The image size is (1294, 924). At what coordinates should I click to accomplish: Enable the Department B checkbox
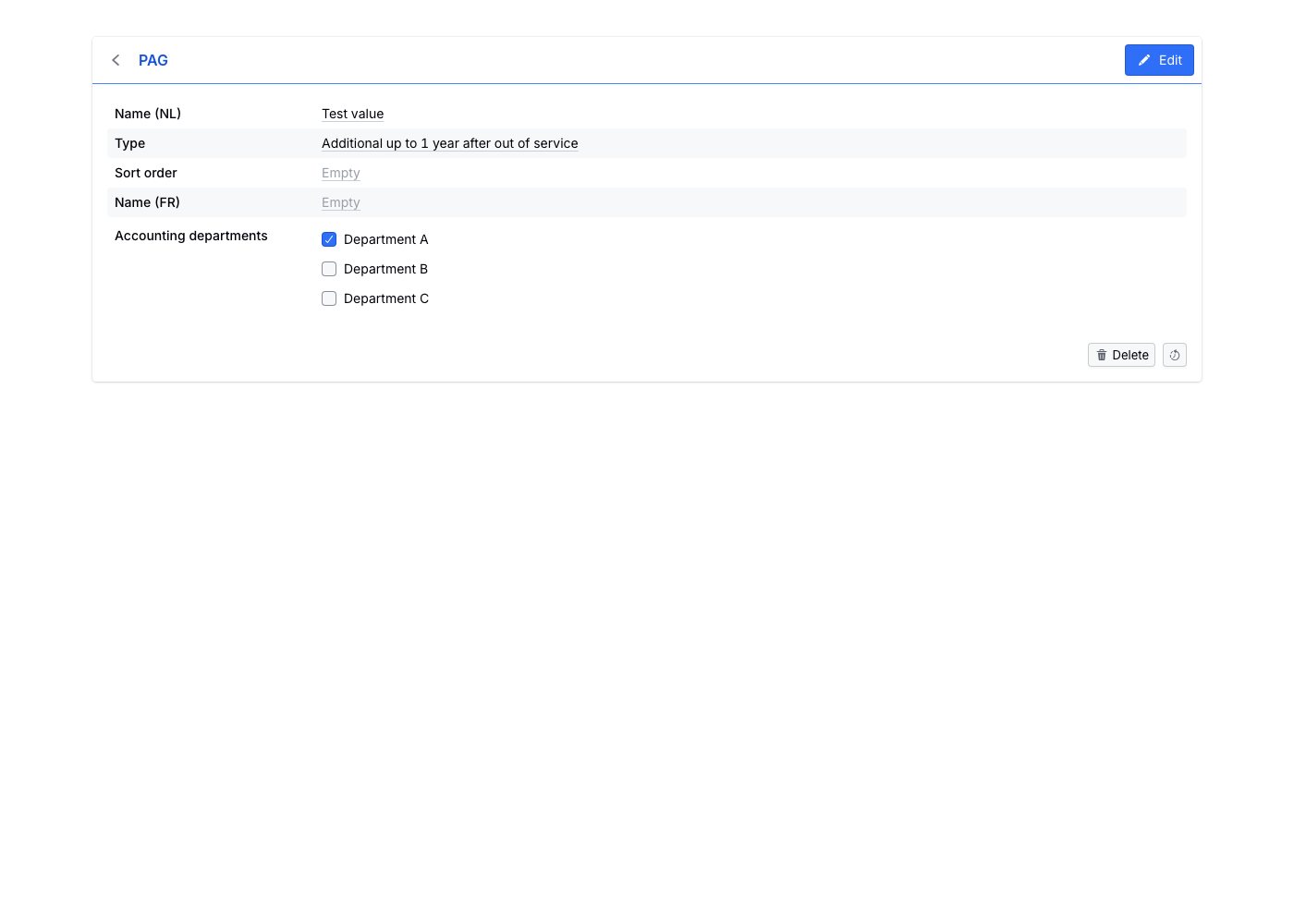(x=329, y=269)
